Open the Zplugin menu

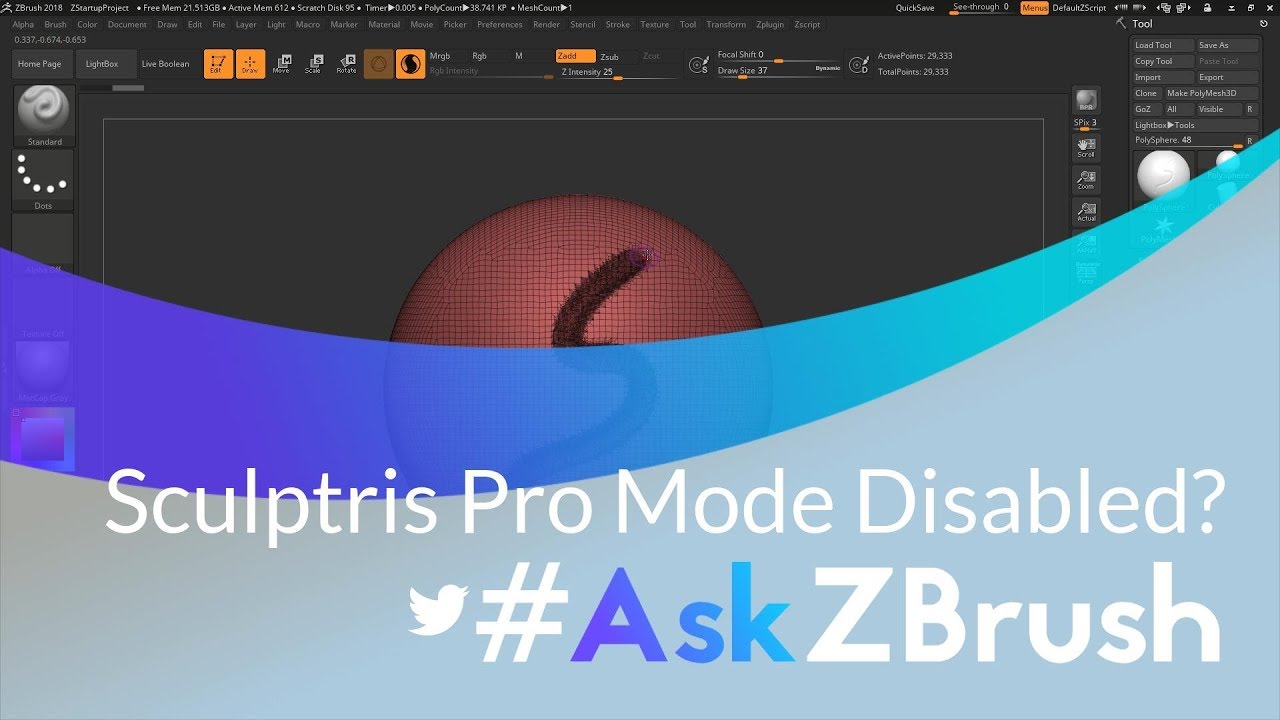click(770, 24)
